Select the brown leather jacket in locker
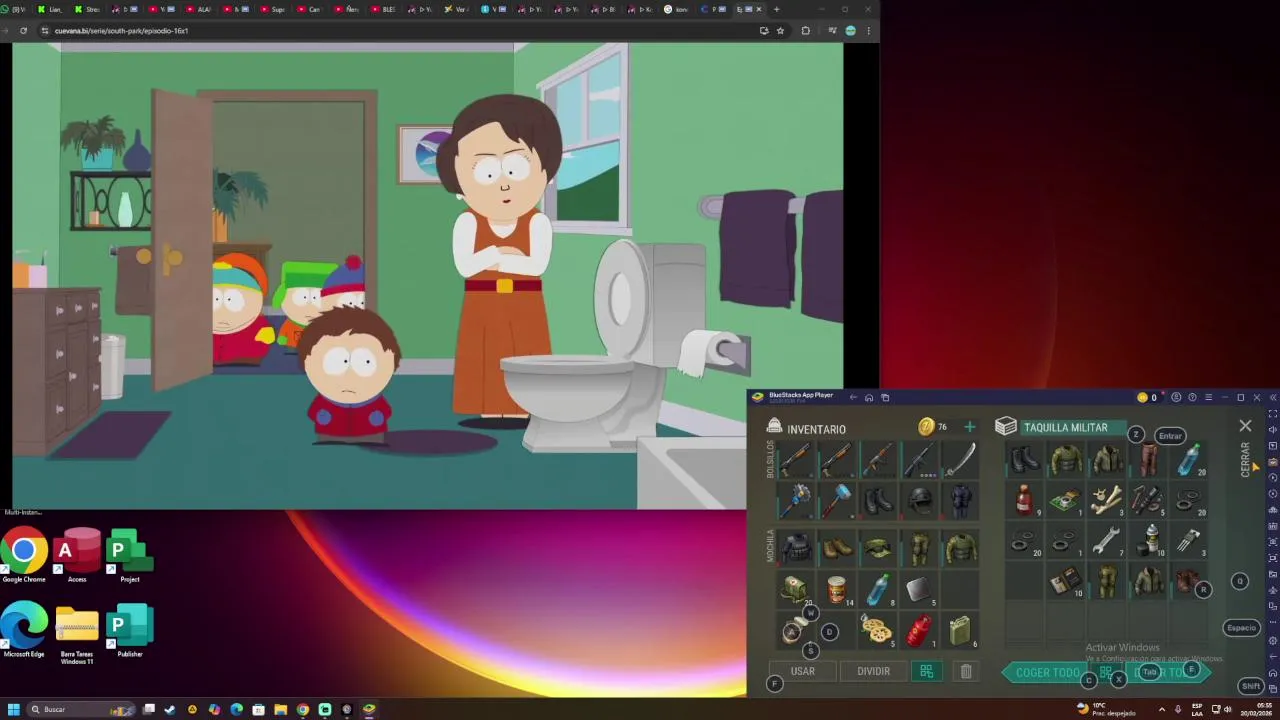Image resolution: width=1280 pixels, height=720 pixels. [x=1188, y=581]
